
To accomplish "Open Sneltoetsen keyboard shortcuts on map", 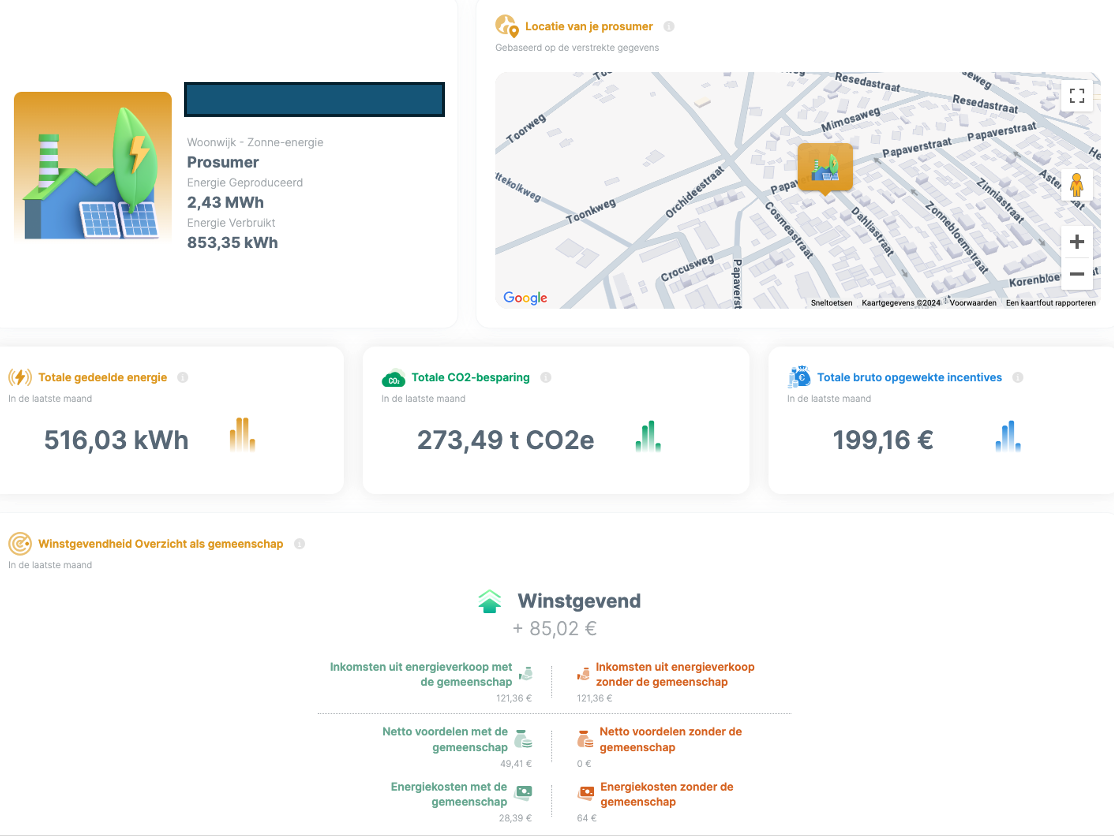I will [831, 303].
